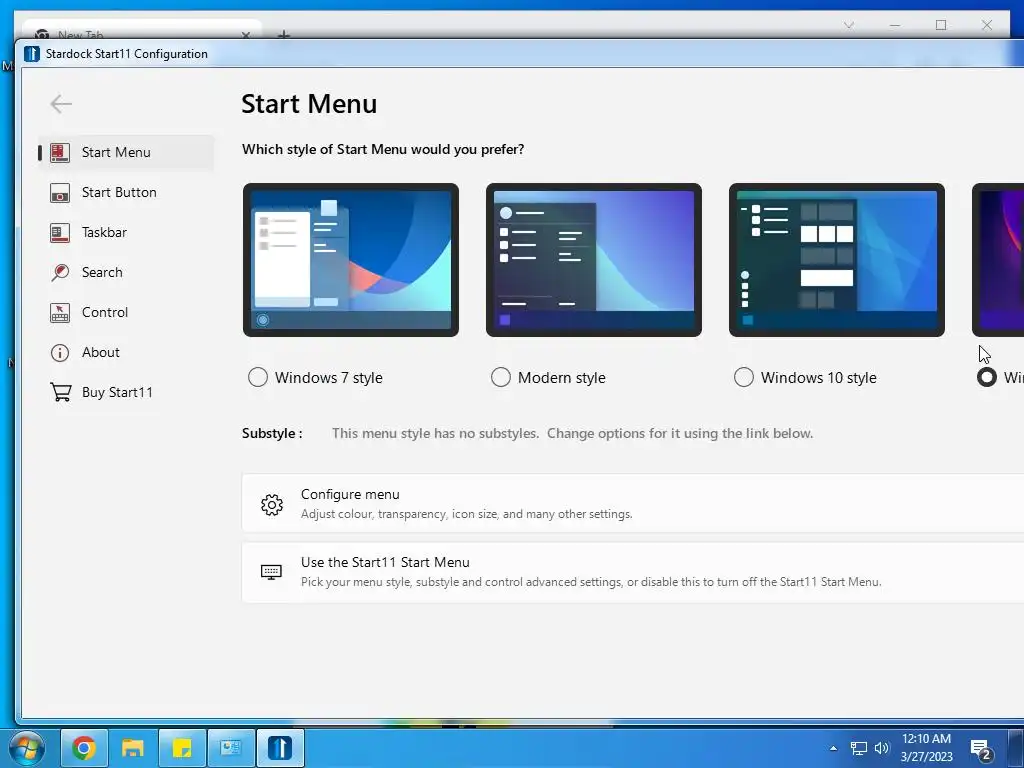Click the new tab plus button in Chrome
This screenshot has width=1024, height=768.
coord(283,35)
